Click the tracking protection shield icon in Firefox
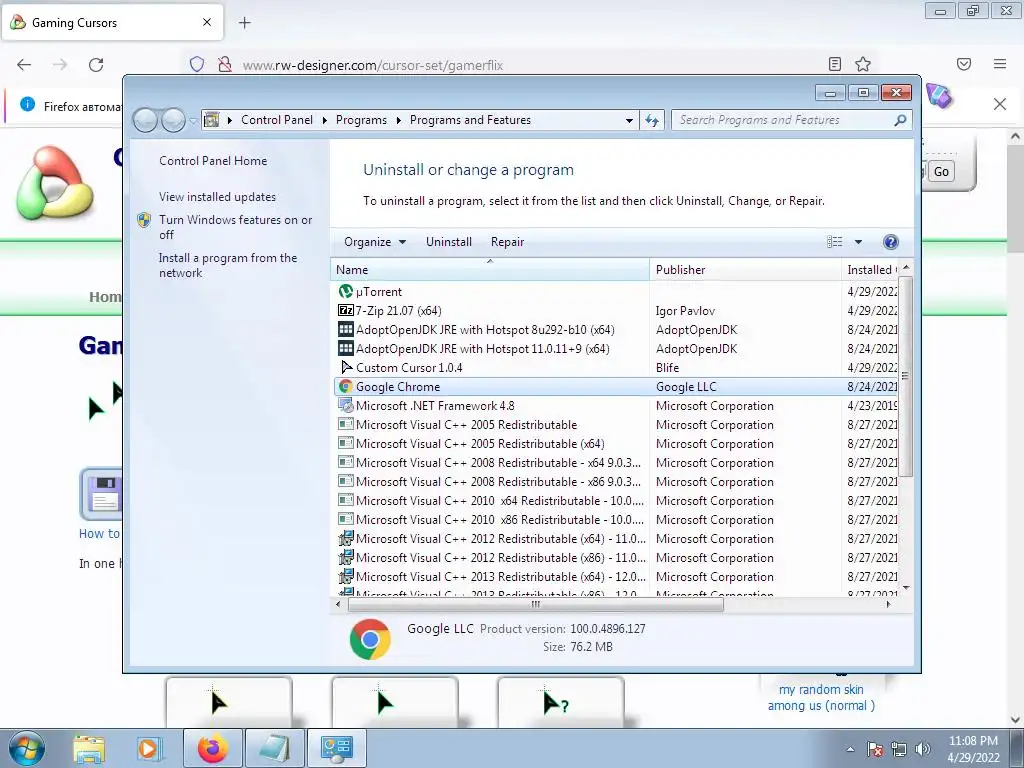The width and height of the screenshot is (1024, 768). tap(197, 65)
